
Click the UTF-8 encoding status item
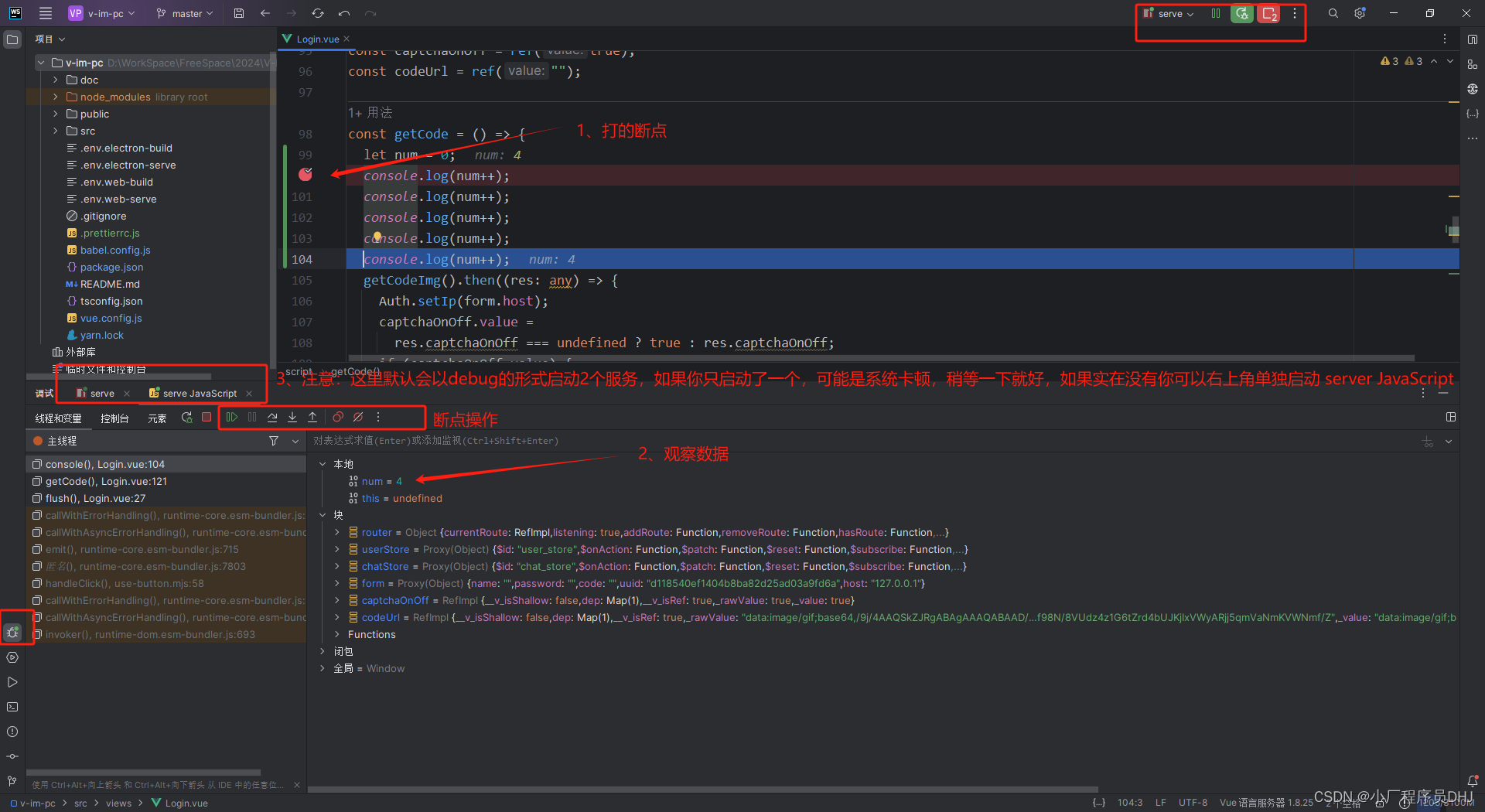tap(1193, 803)
